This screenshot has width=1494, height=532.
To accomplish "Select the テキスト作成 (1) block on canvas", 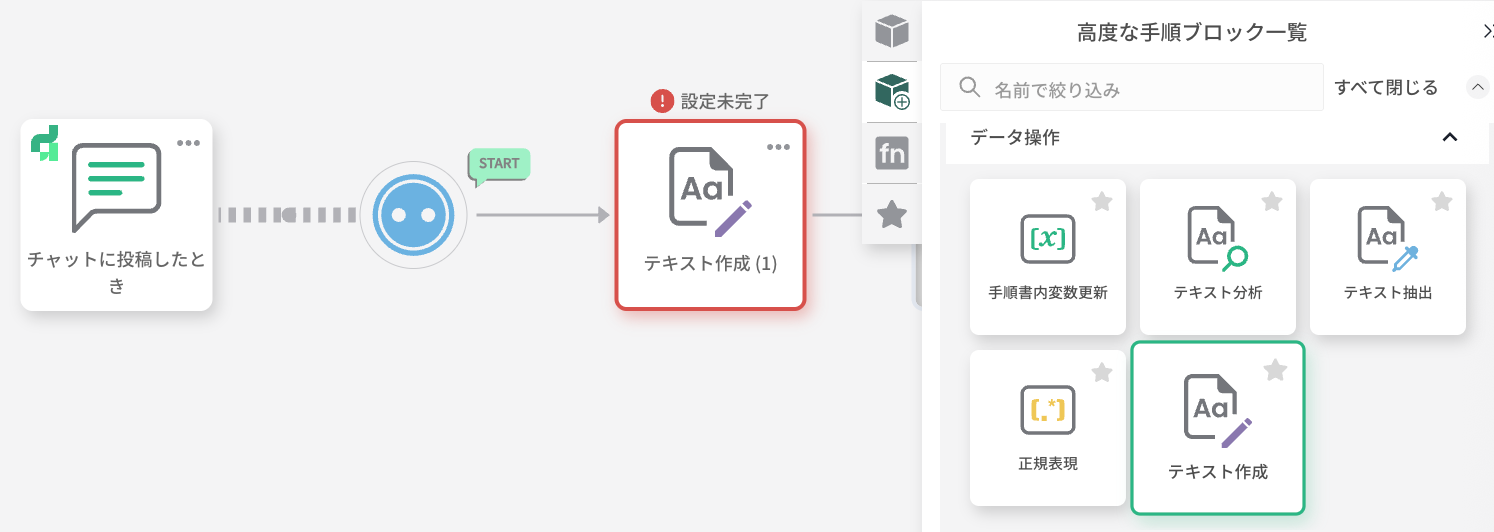I will tap(710, 215).
